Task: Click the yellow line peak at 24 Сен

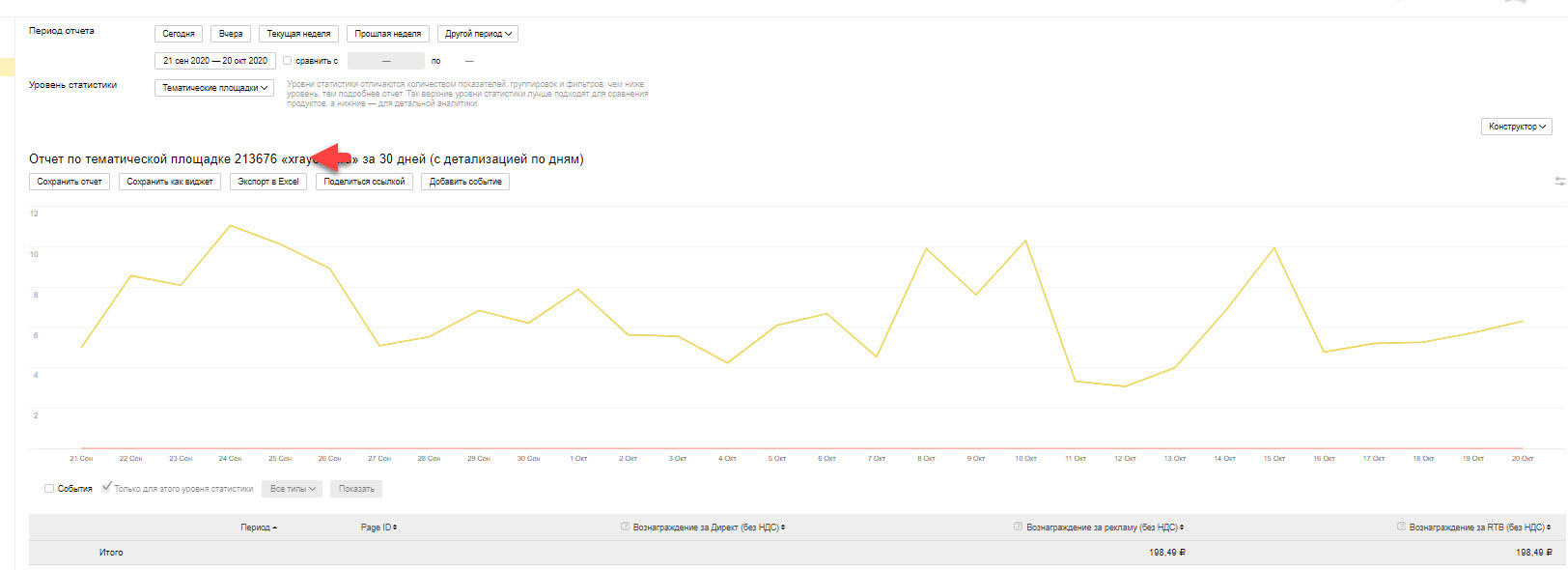Action: [230, 225]
